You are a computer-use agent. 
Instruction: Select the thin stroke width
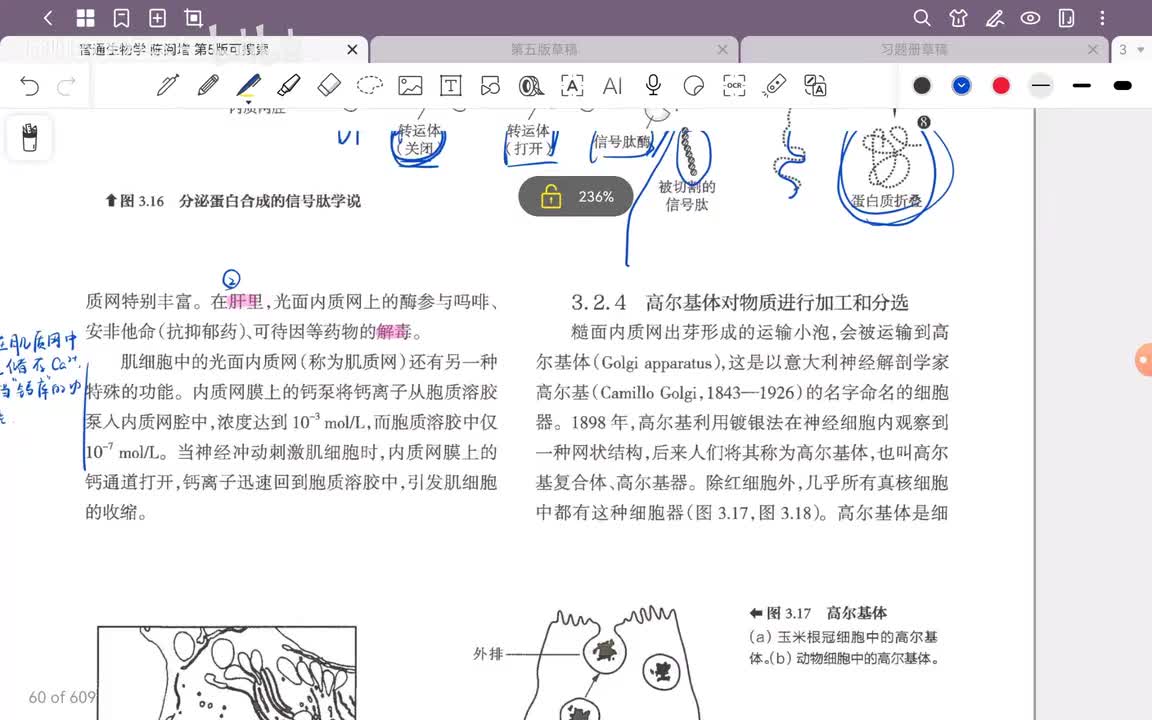pyautogui.click(x=1041, y=86)
